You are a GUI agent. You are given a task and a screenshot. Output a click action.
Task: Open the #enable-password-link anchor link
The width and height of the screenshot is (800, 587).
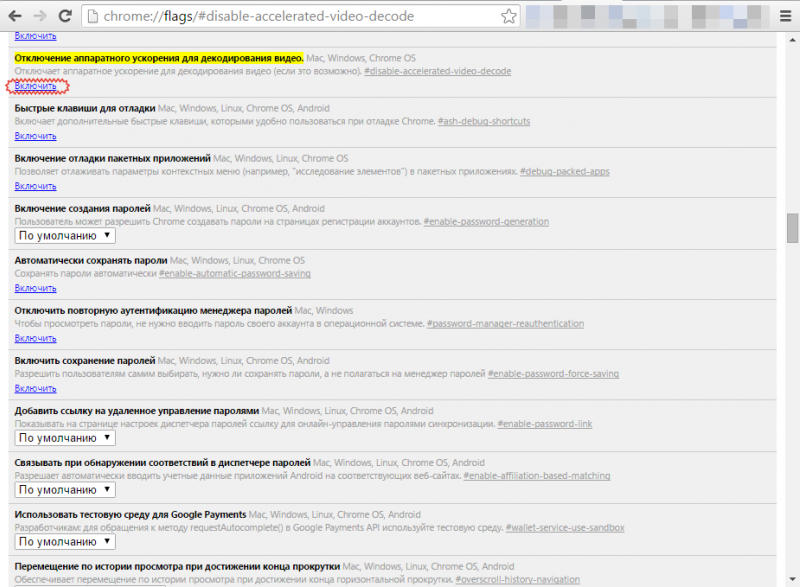click(x=545, y=424)
